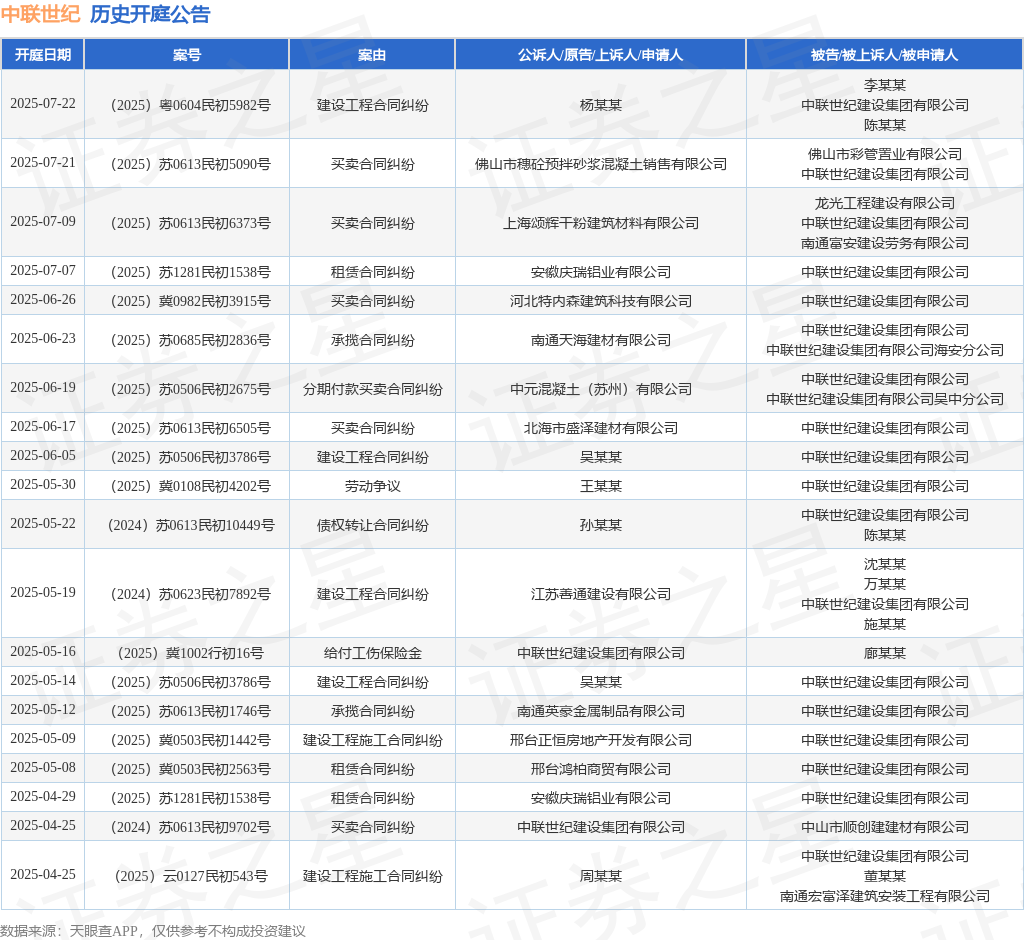Click the 历史开庭公告 heading
1024x940 pixels.
click(x=150, y=14)
